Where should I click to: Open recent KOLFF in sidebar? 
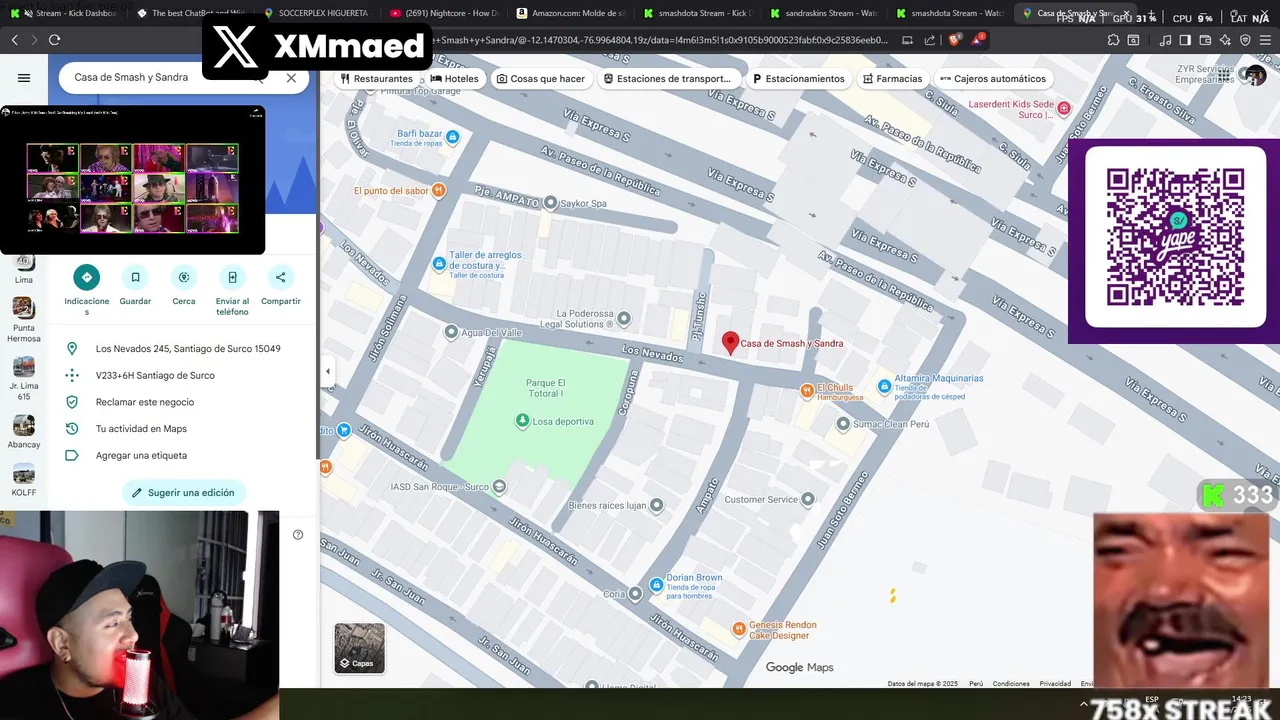[24, 479]
